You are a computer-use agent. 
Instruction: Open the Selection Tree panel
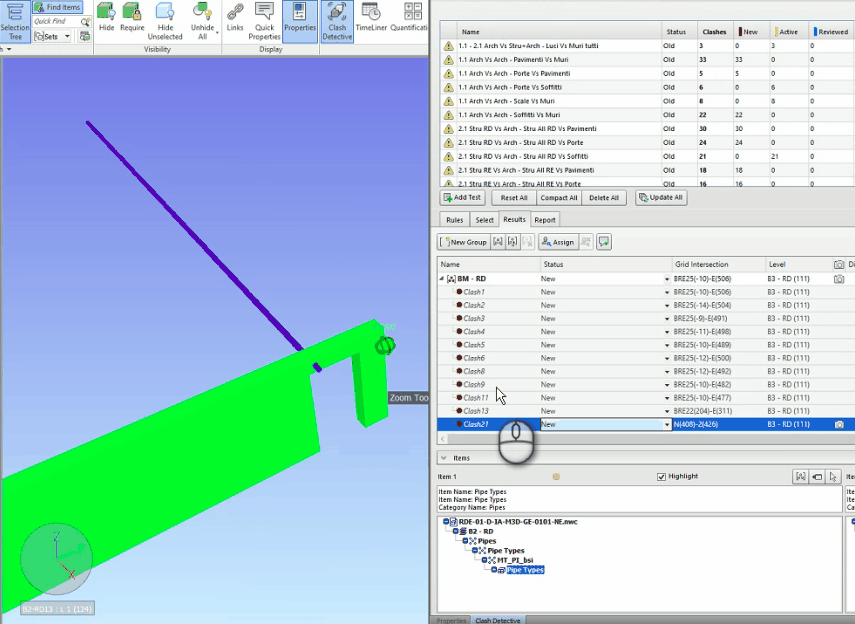click(x=15, y=20)
